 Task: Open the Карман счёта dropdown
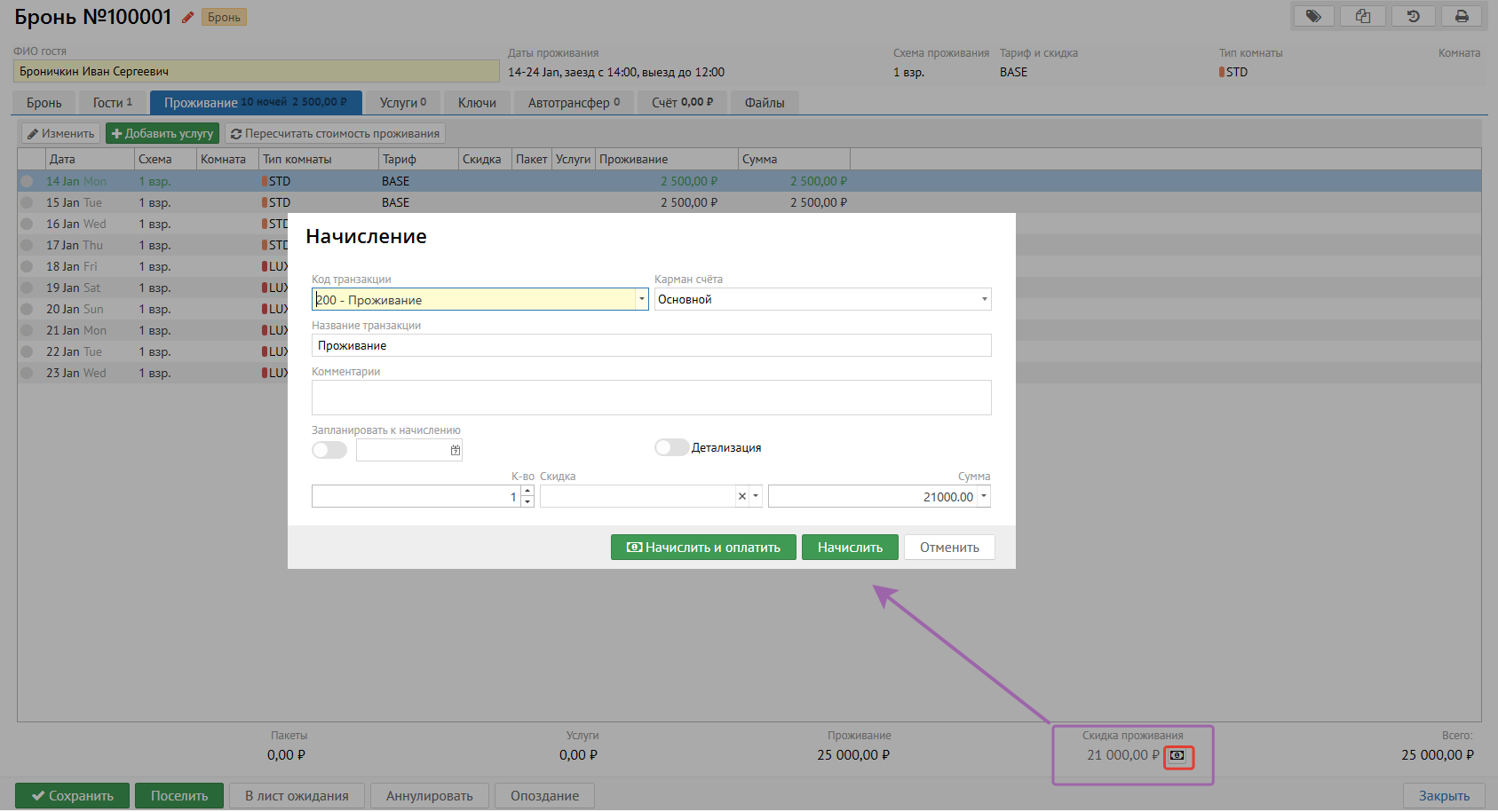pos(984,299)
